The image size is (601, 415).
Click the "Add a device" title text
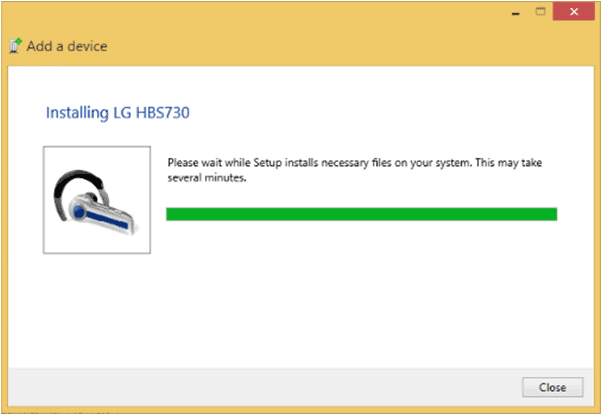click(67, 46)
